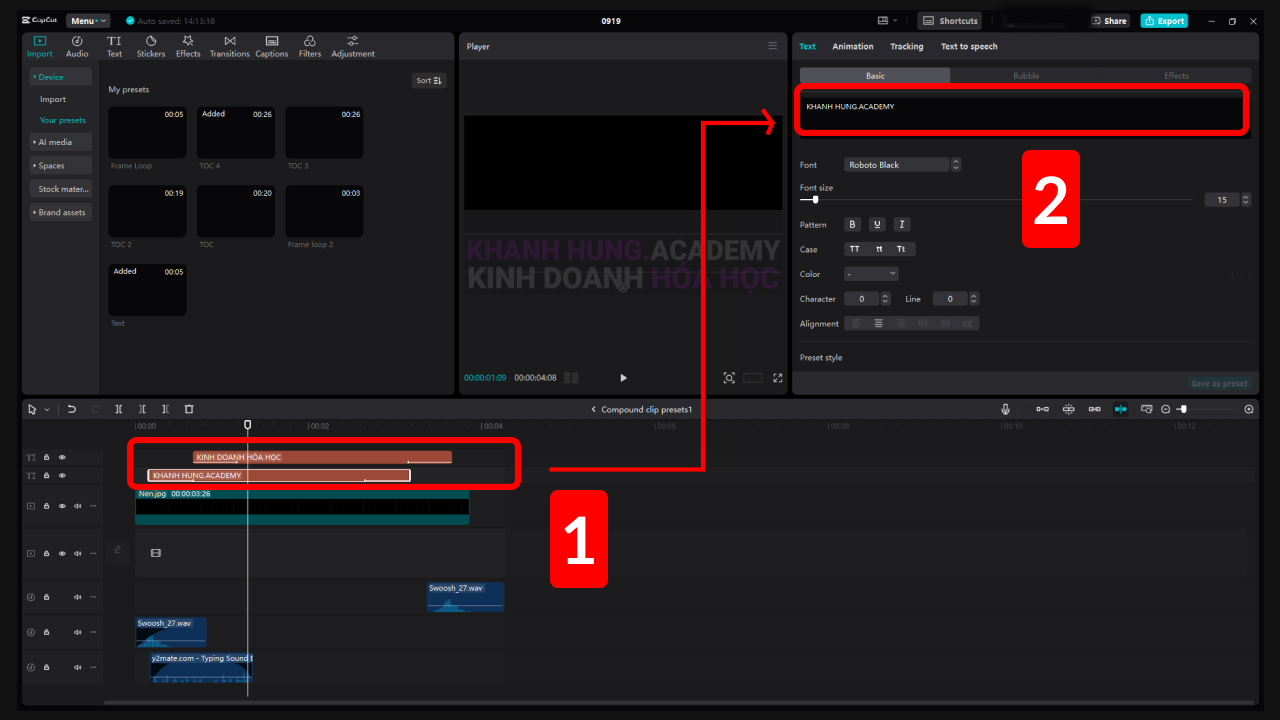Switch to the Animation tab
The width and height of the screenshot is (1280, 720).
click(x=853, y=46)
